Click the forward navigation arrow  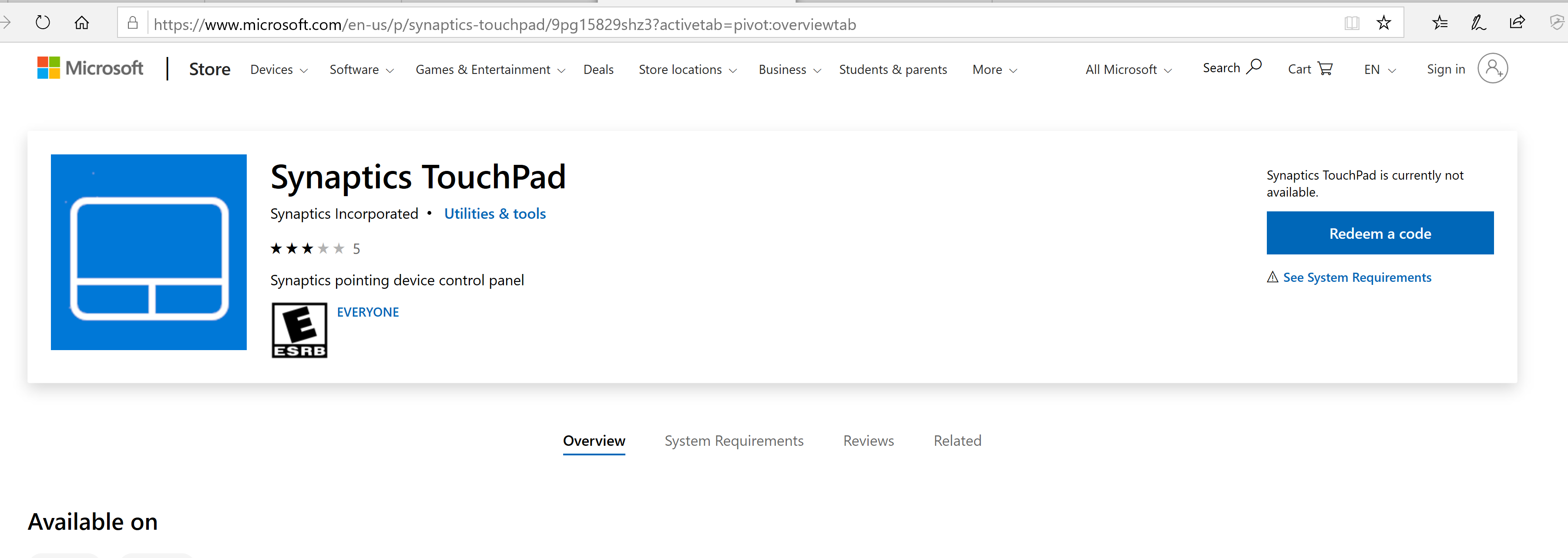click(6, 23)
